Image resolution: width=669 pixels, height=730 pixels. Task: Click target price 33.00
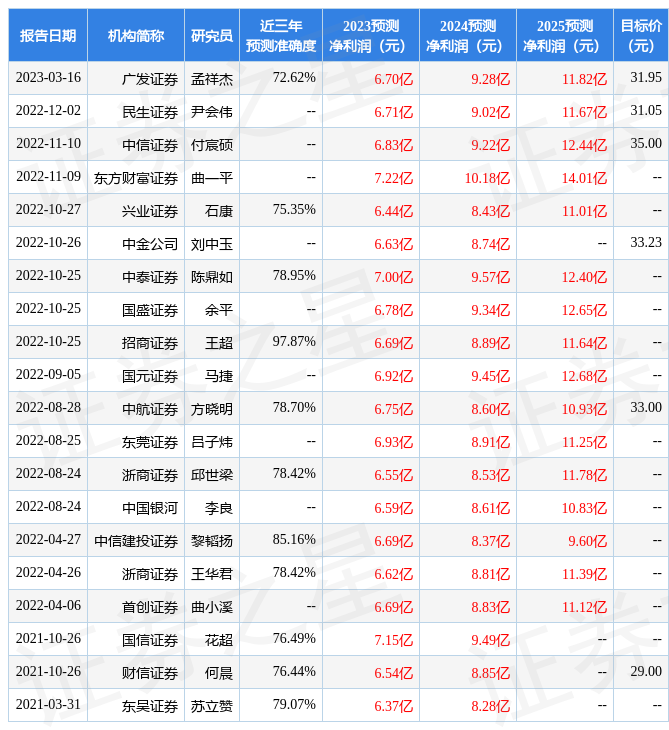[646, 408]
